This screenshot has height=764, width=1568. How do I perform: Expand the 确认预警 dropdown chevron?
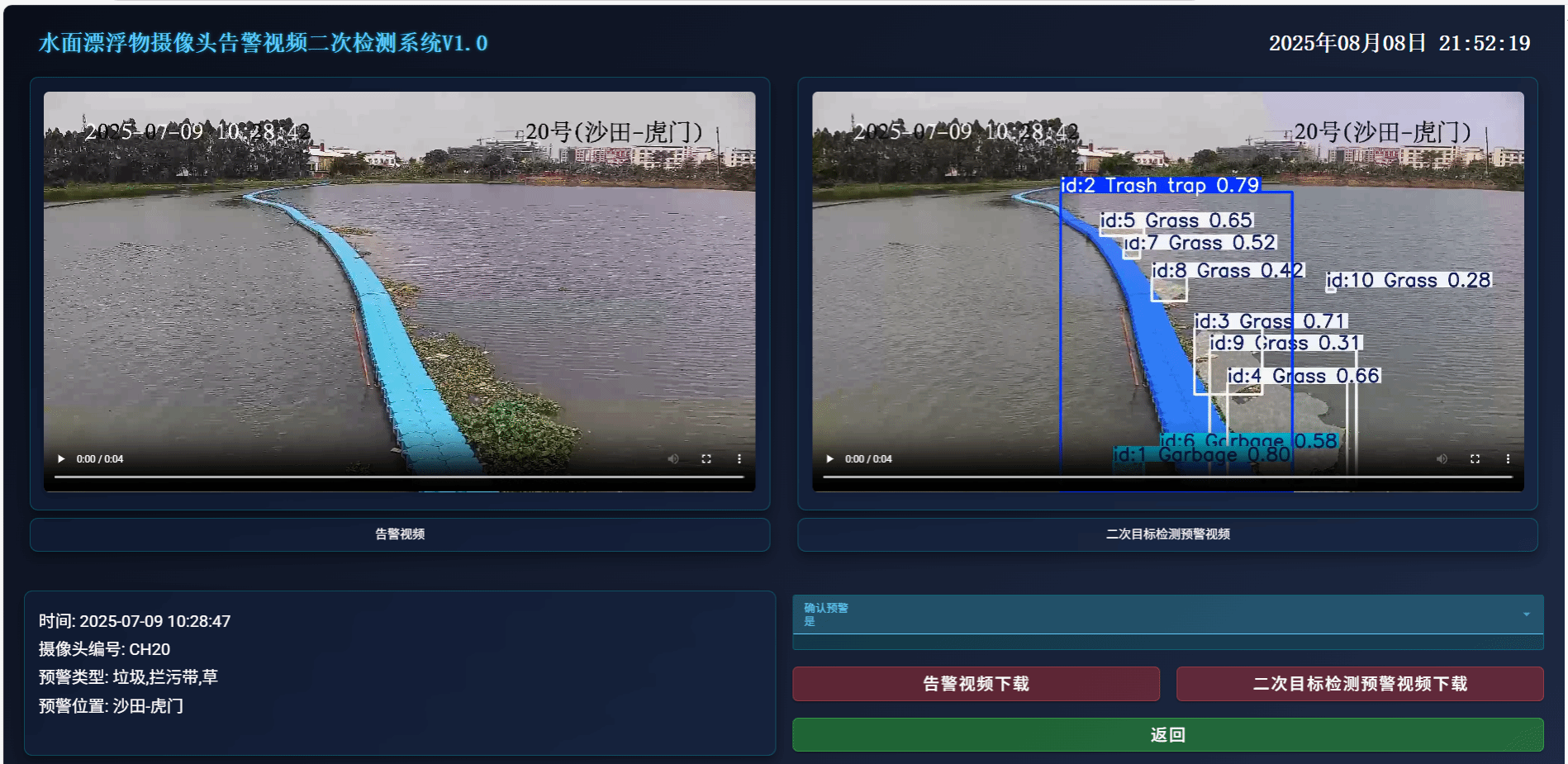coord(1526,614)
